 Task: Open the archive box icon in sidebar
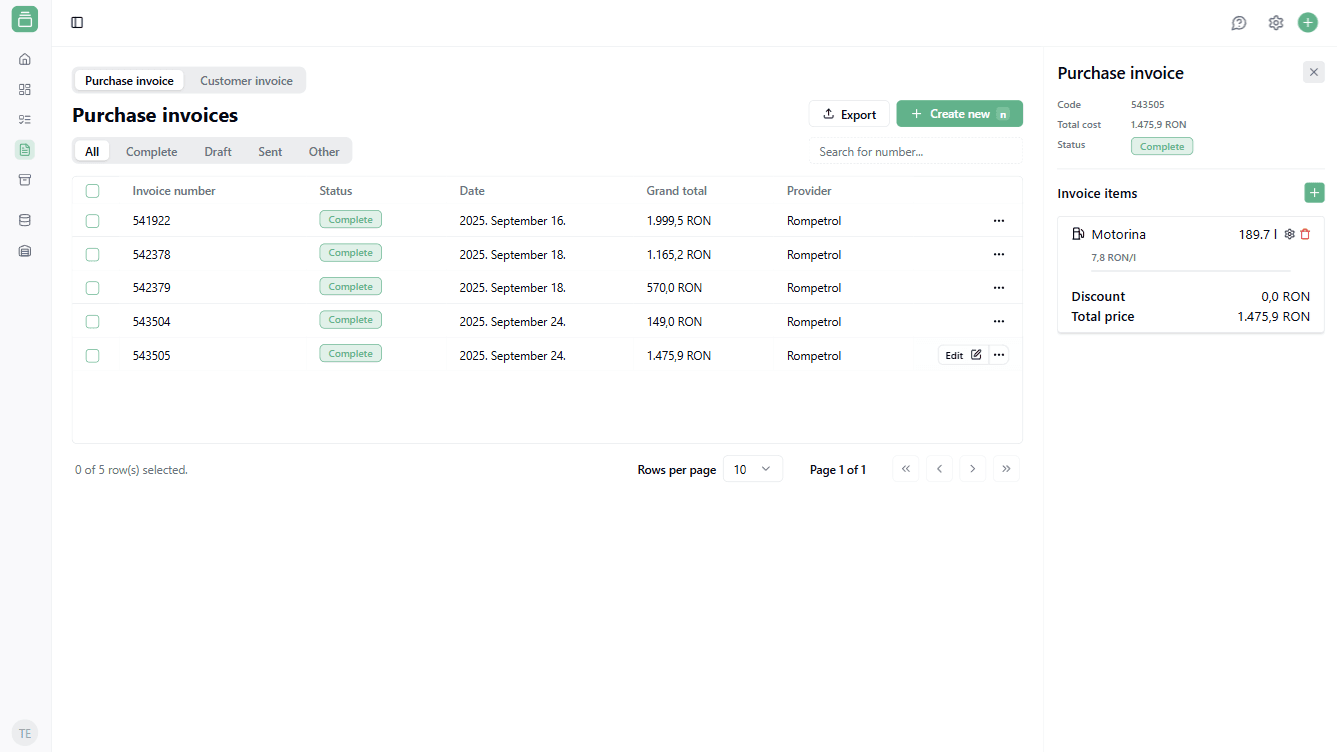[25, 179]
